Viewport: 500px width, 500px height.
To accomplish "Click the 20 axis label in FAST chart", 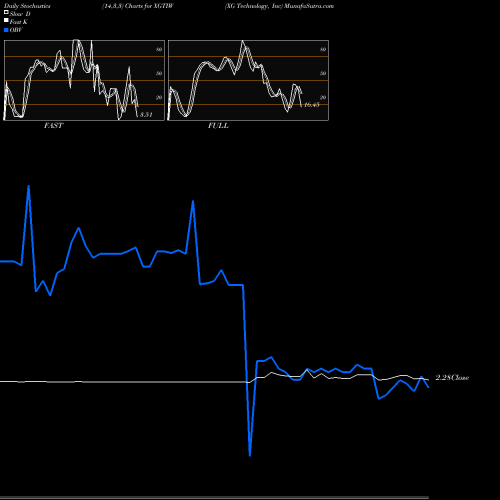I will point(159,97).
